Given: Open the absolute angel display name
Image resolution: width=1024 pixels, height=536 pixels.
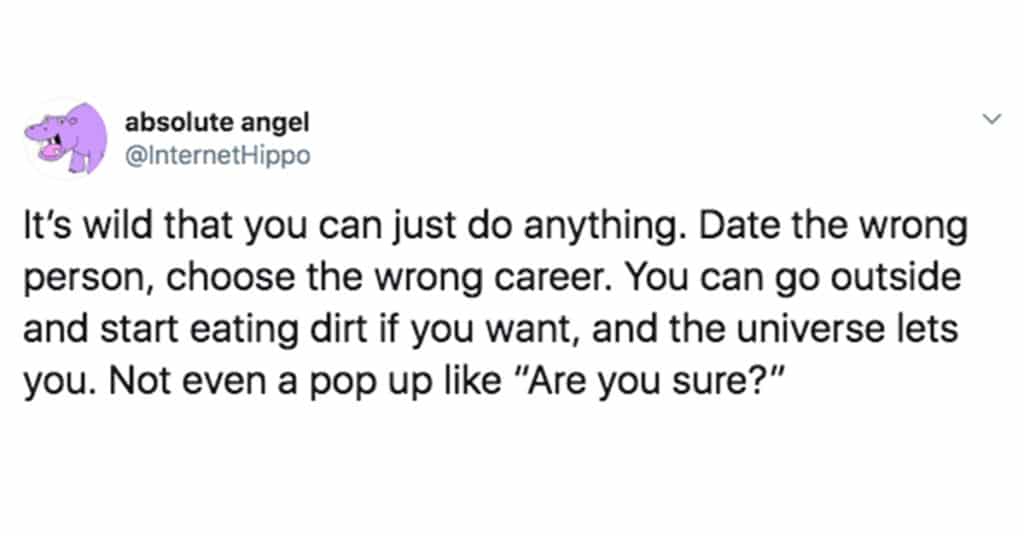Looking at the screenshot, I should click(x=217, y=122).
